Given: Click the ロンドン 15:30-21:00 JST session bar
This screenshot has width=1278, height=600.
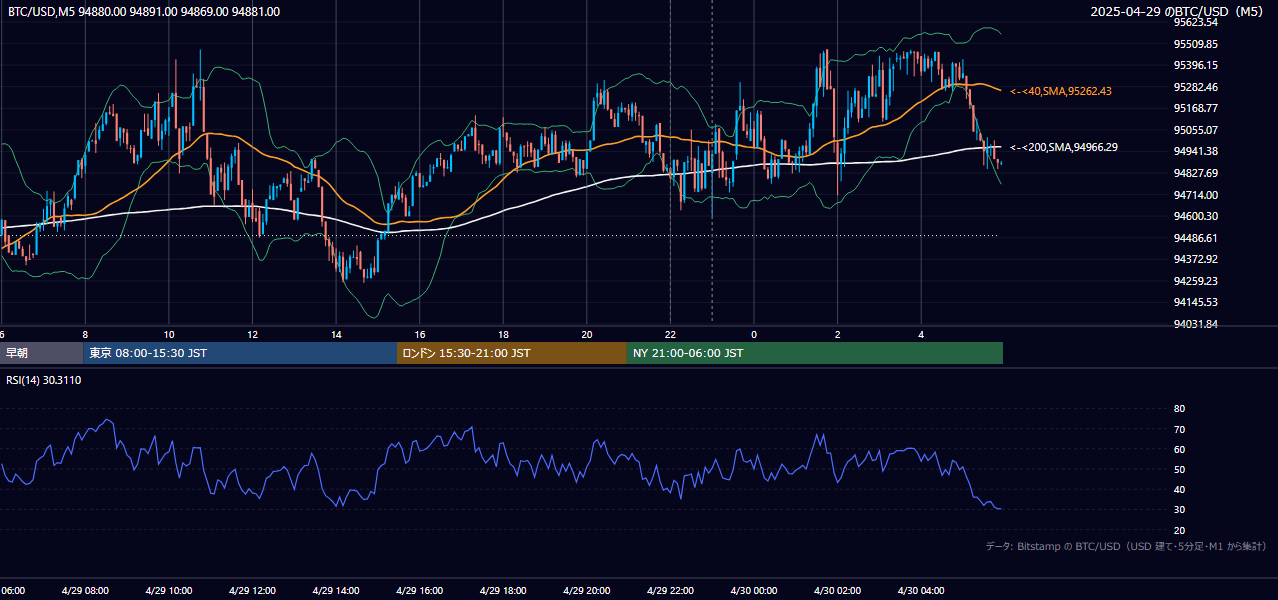Looking at the screenshot, I should click(512, 353).
